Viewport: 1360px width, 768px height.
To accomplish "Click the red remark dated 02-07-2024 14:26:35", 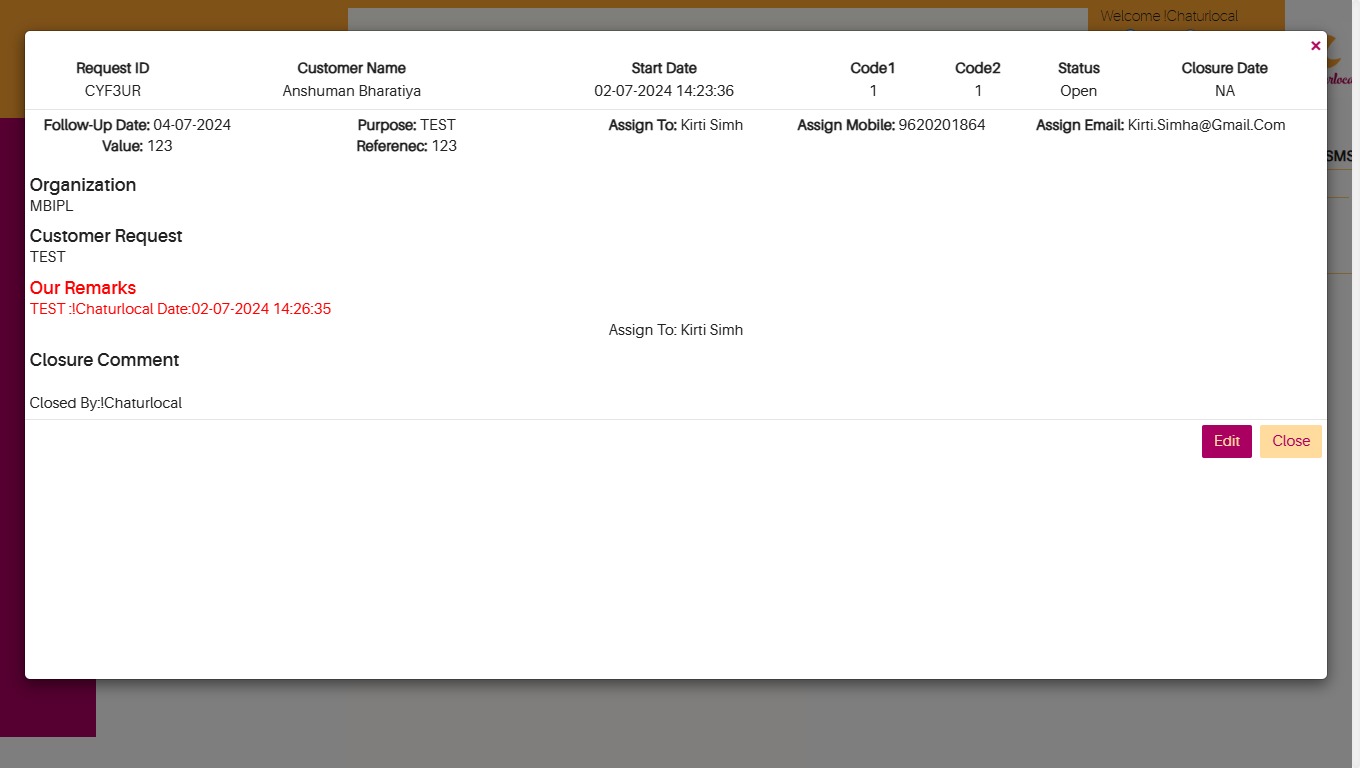I will [180, 309].
